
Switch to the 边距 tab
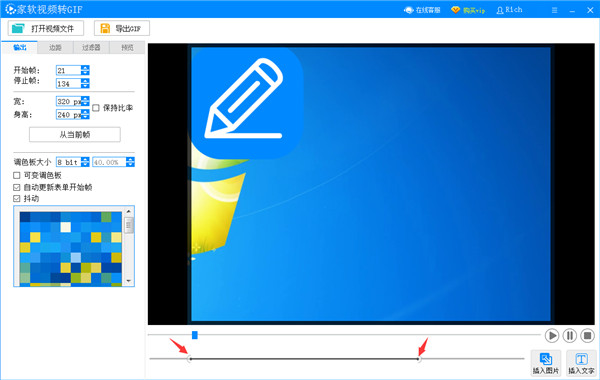tap(55, 47)
